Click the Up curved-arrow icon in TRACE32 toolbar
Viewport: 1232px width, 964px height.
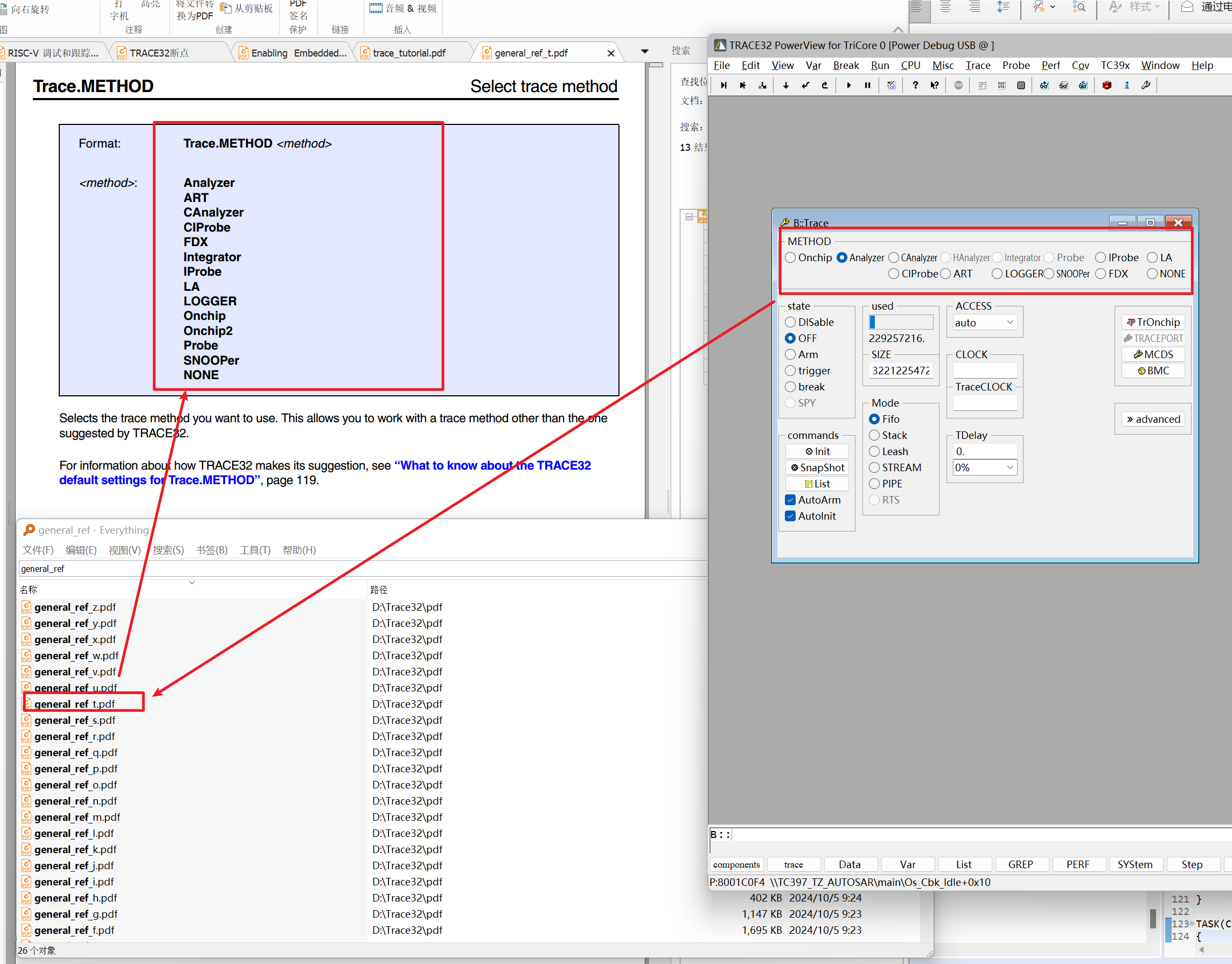click(825, 85)
